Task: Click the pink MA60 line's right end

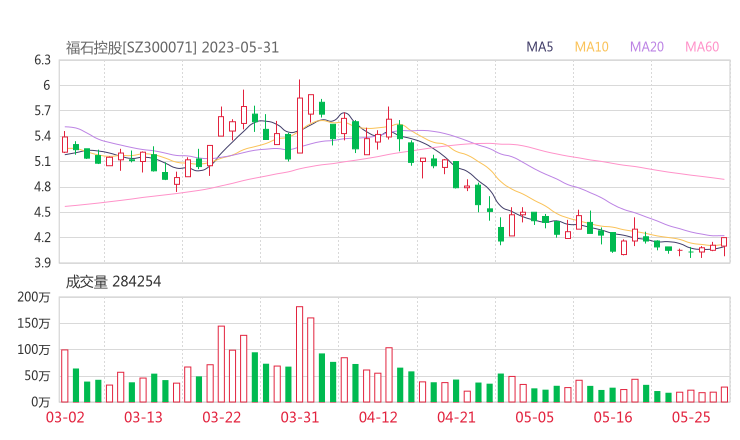Action: (723, 179)
